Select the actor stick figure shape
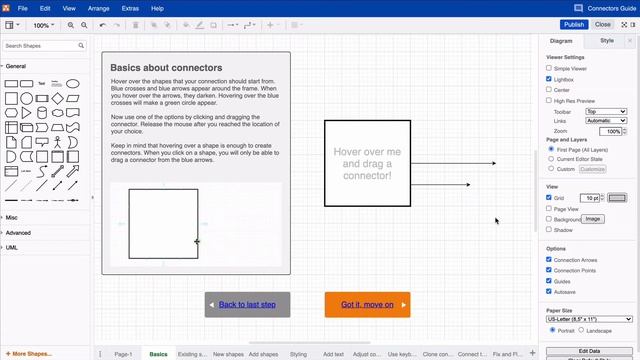 [x=58, y=142]
